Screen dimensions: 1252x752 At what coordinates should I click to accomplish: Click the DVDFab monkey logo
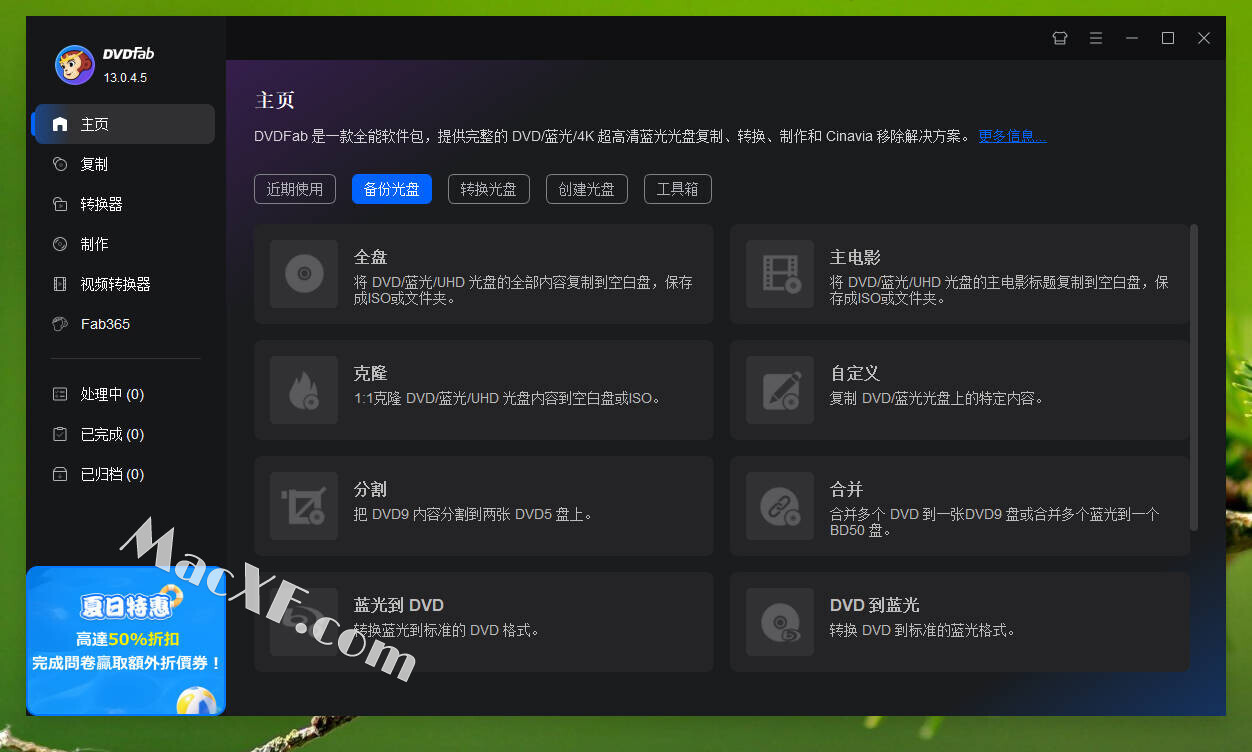pos(75,65)
